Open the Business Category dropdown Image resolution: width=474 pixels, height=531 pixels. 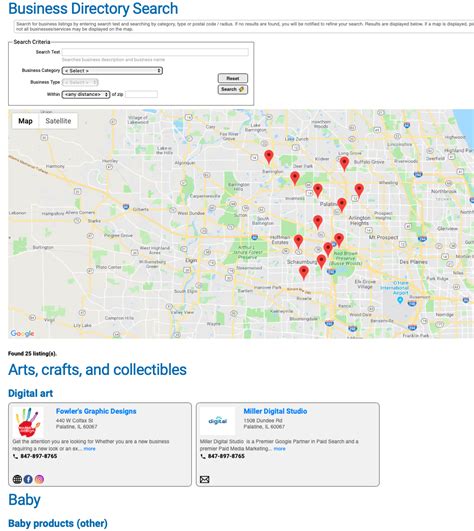(x=112, y=71)
